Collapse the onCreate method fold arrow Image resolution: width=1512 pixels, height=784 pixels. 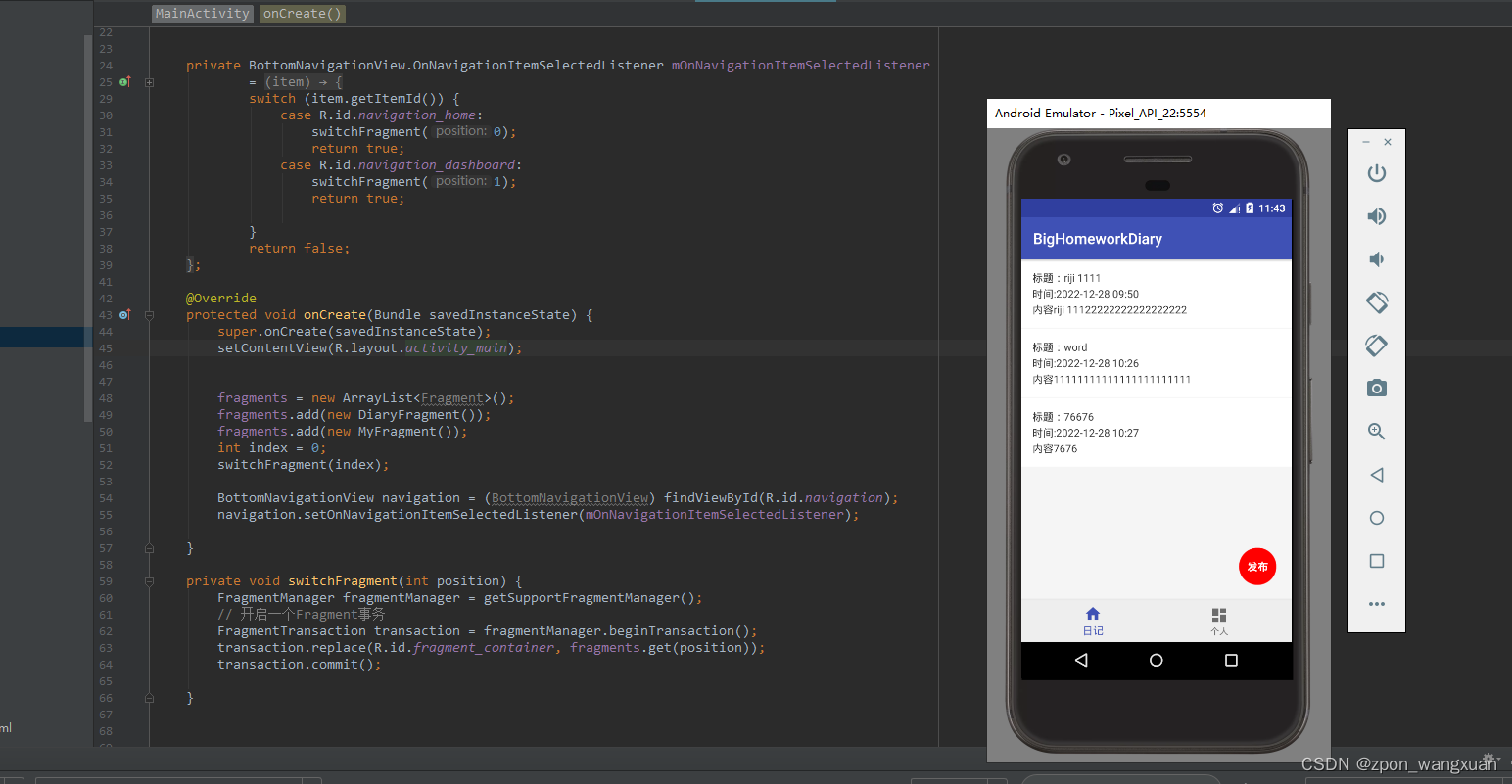148,315
